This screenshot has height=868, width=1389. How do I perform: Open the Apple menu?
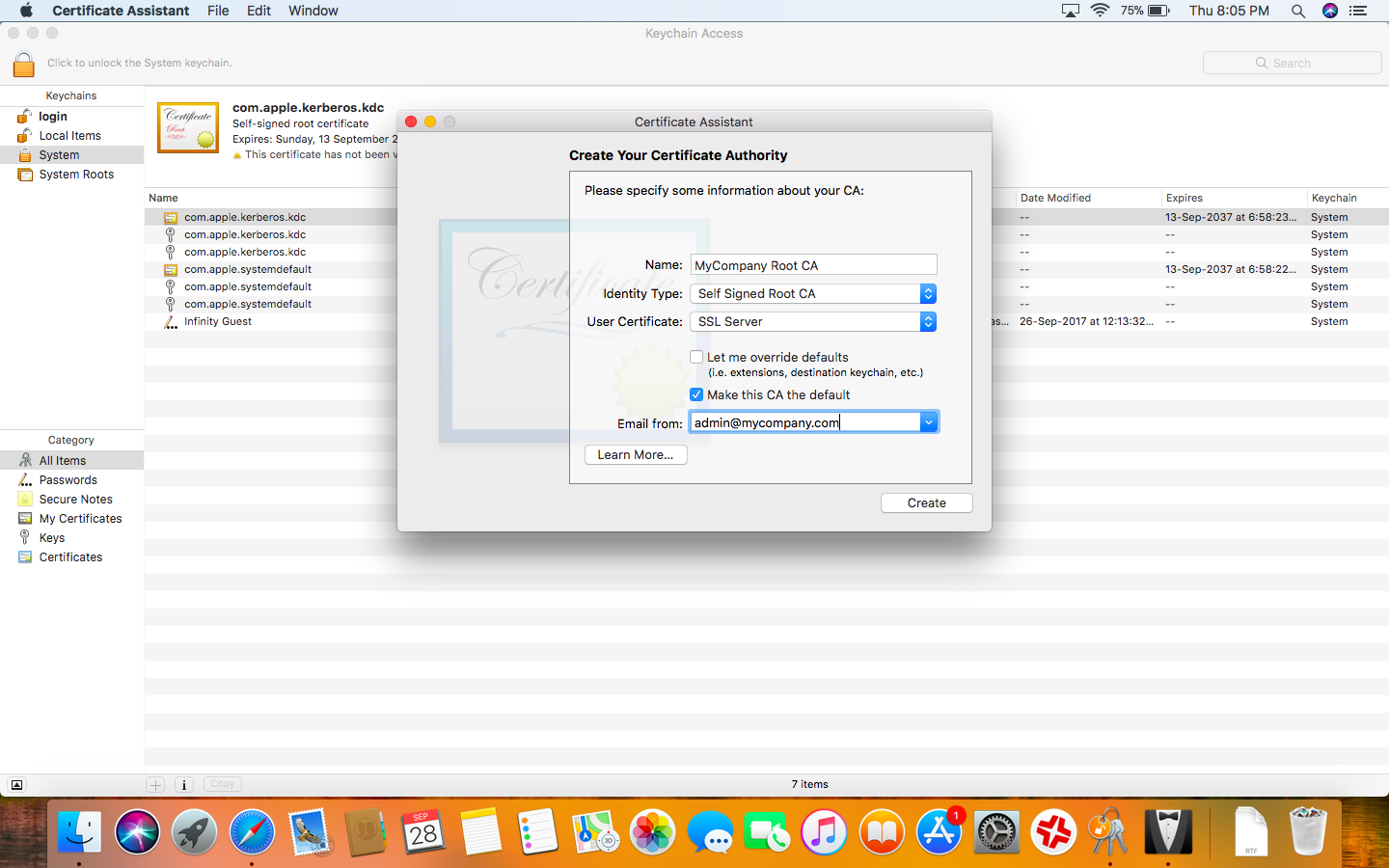(x=26, y=11)
